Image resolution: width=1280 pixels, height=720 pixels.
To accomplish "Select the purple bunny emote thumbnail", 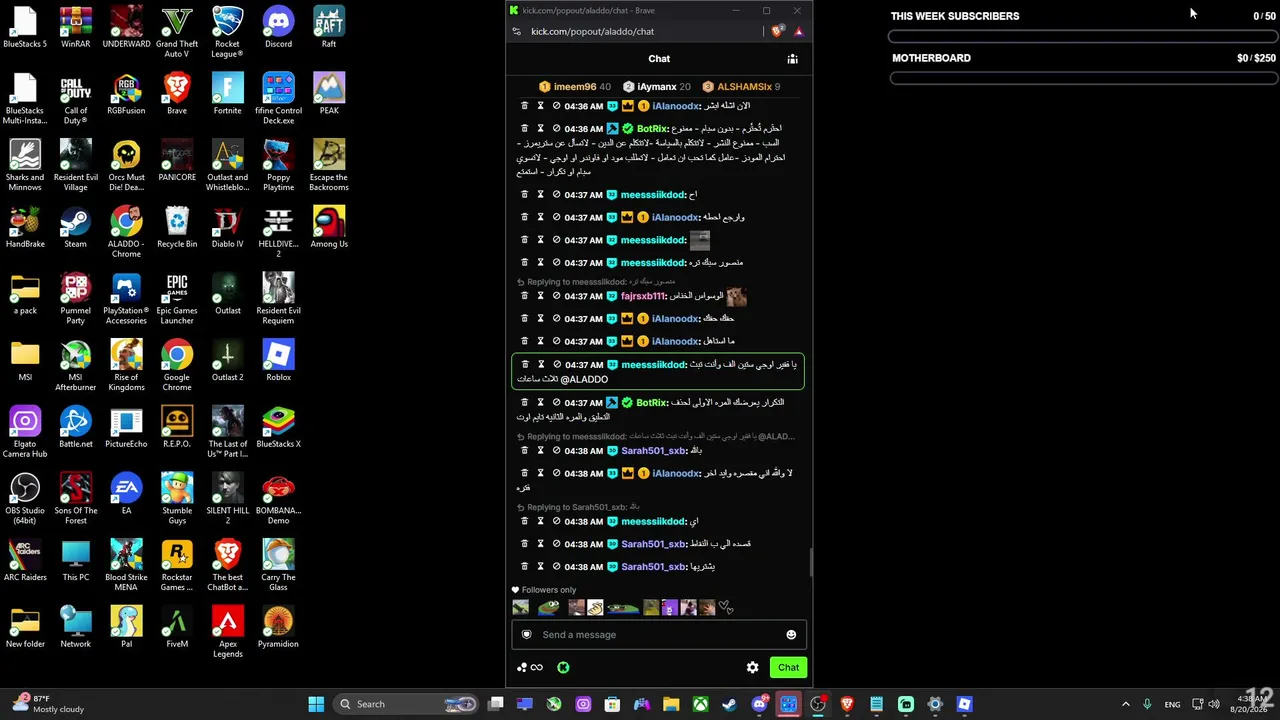I will point(670,607).
